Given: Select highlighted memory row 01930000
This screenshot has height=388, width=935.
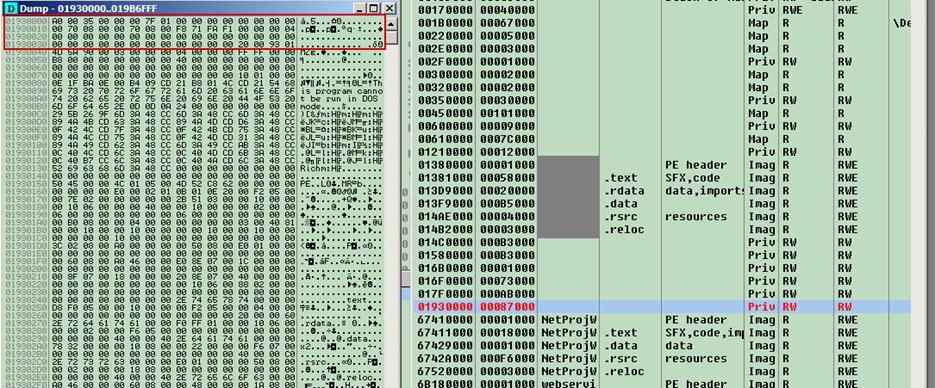Looking at the screenshot, I should 662,306.
